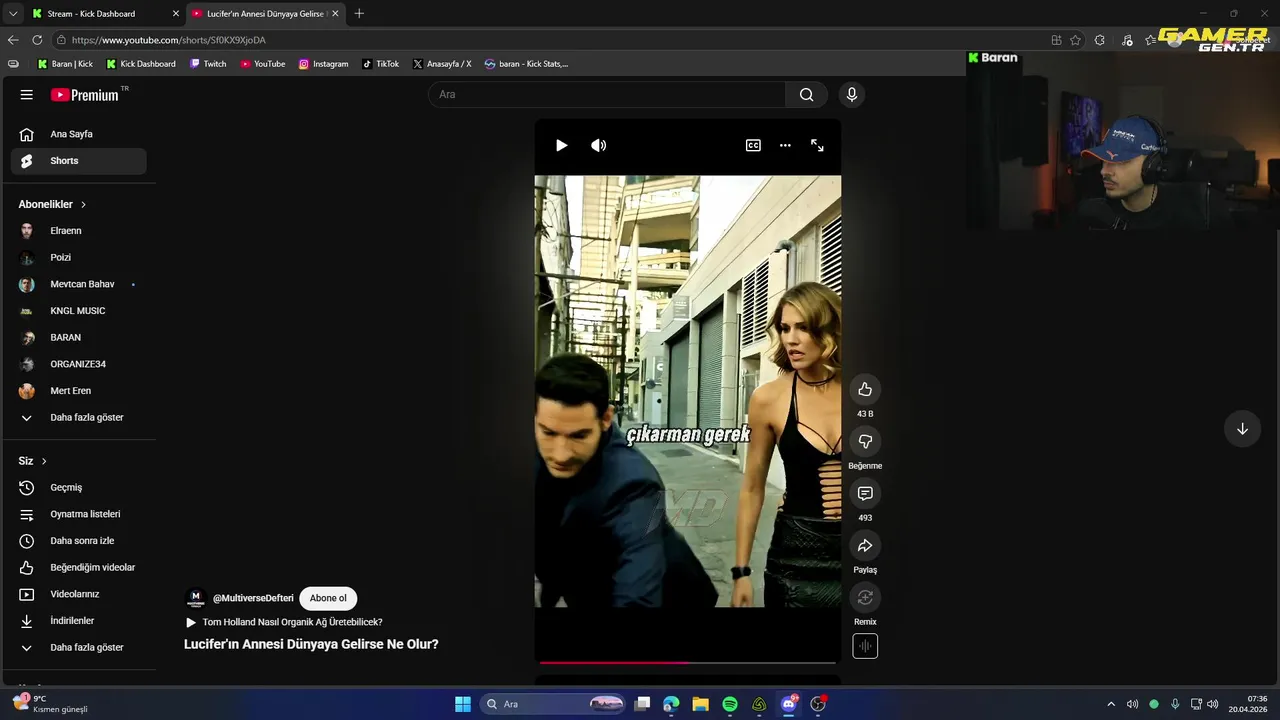Click the browser address bar URL
This screenshot has height=720, width=1280.
pyautogui.click(x=169, y=40)
